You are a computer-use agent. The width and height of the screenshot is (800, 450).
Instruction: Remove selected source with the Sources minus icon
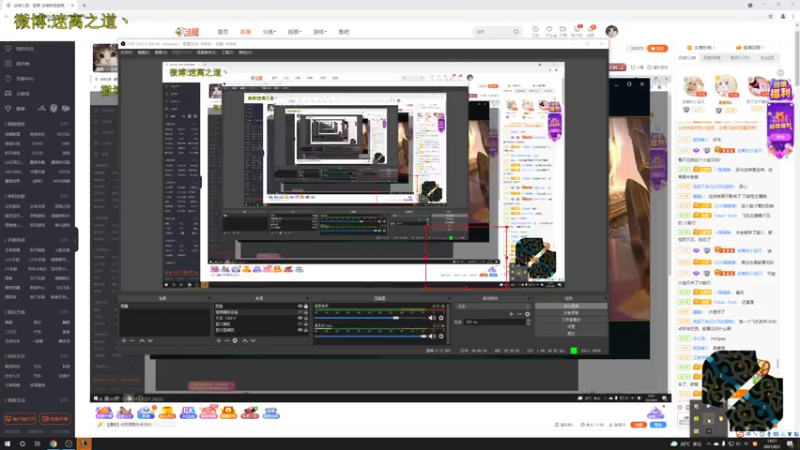(227, 340)
